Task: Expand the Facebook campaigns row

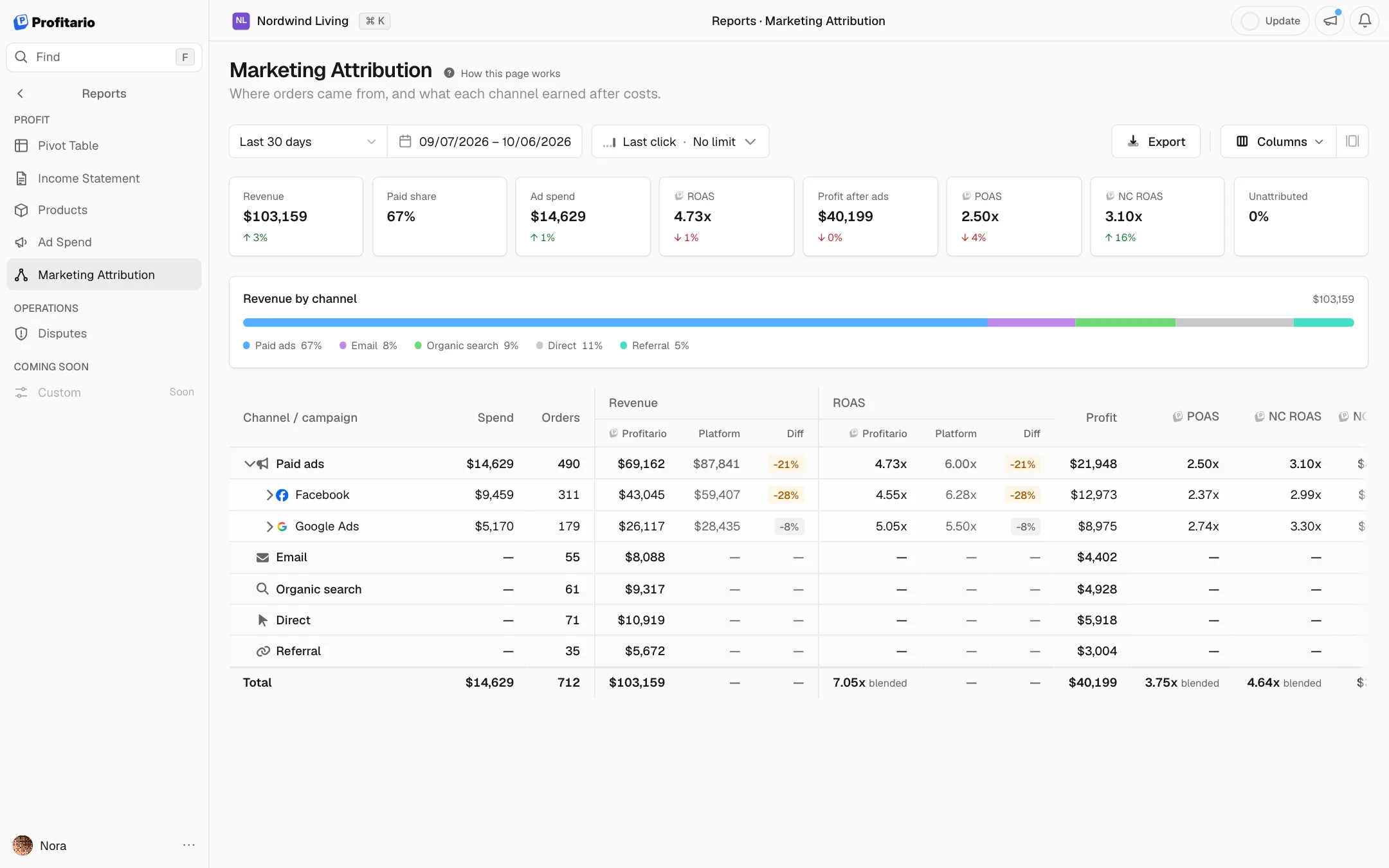Action: click(269, 495)
